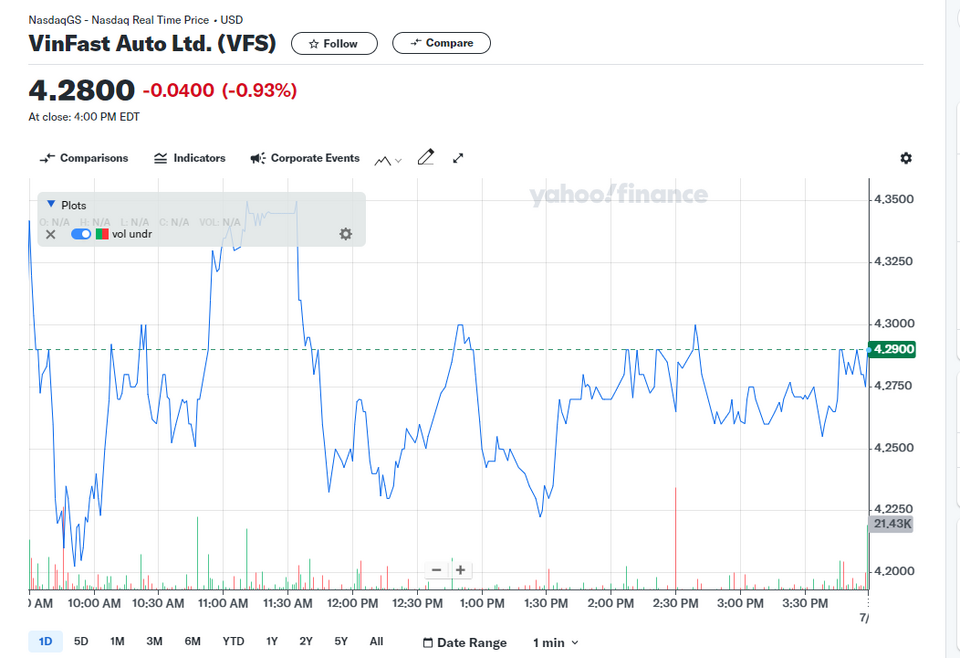
Task: Open the 1 min interval dropdown
Action: 555,643
